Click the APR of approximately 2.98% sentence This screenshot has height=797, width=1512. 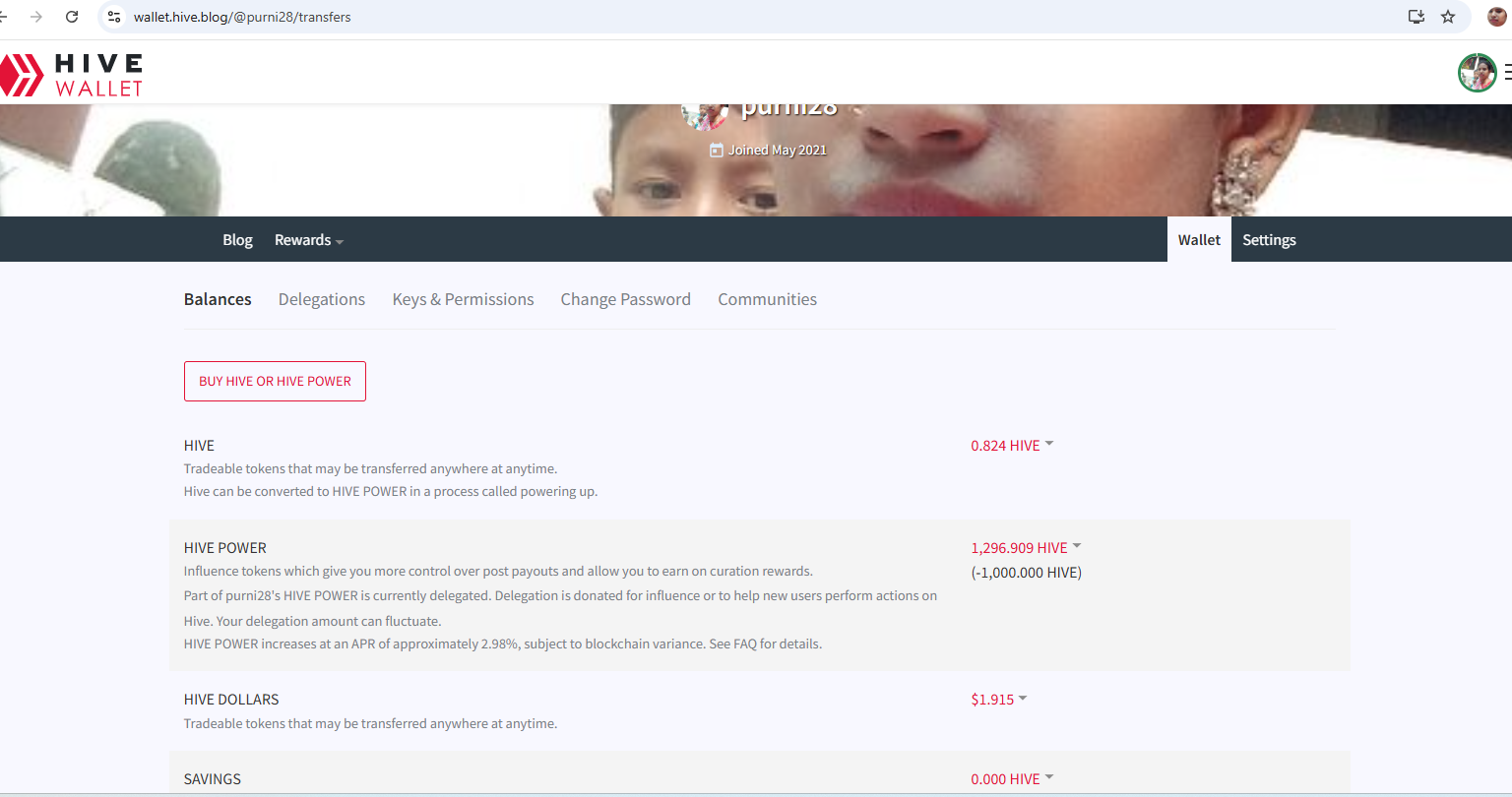(503, 644)
